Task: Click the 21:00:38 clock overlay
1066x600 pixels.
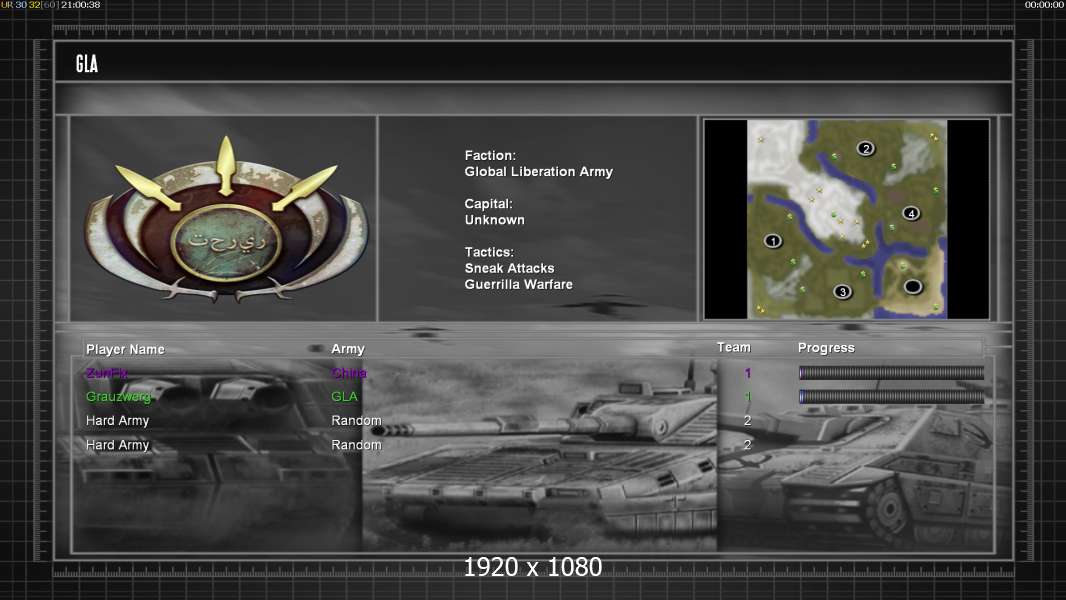Action: coord(80,5)
